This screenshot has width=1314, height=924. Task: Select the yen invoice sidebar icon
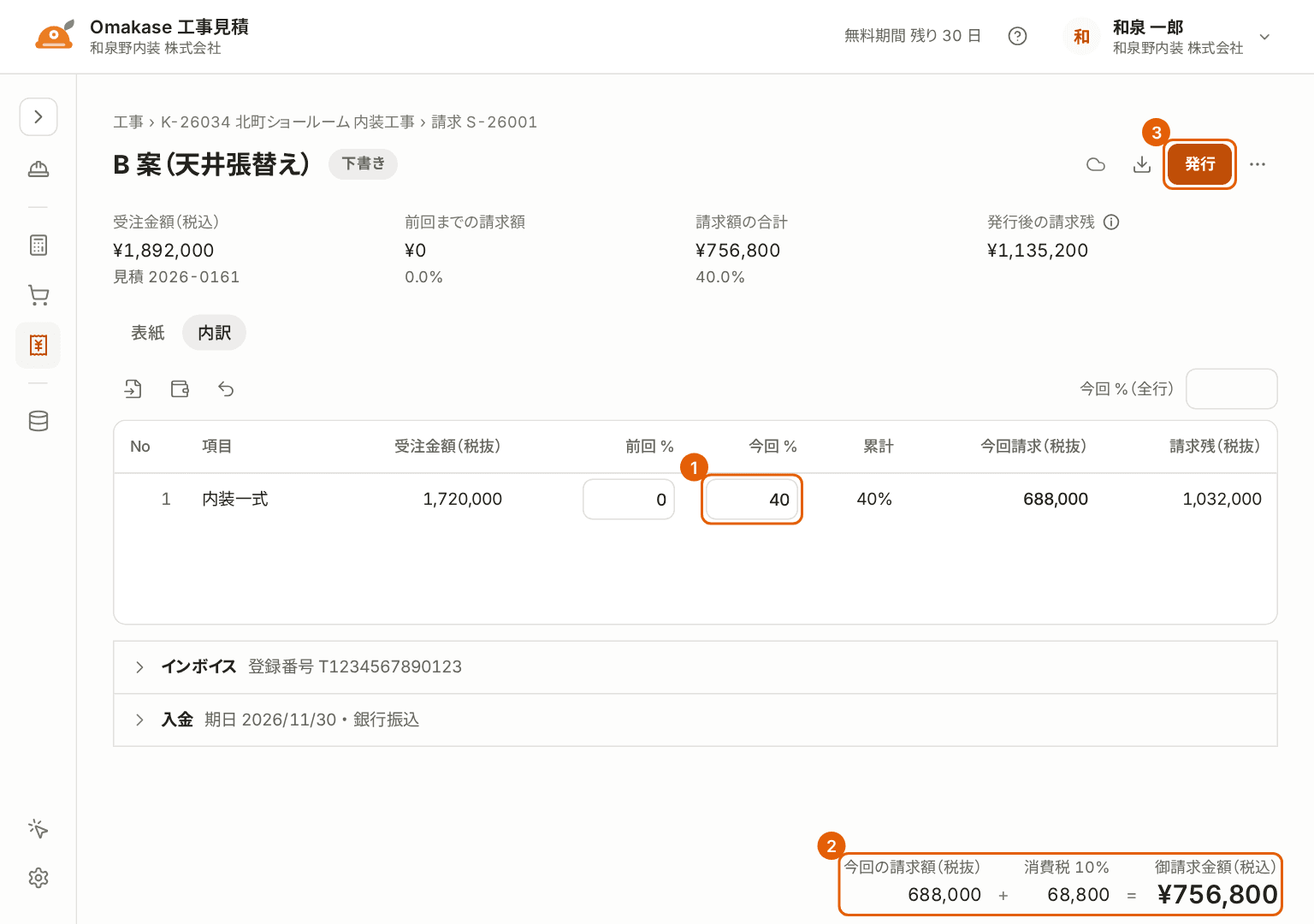[38, 345]
